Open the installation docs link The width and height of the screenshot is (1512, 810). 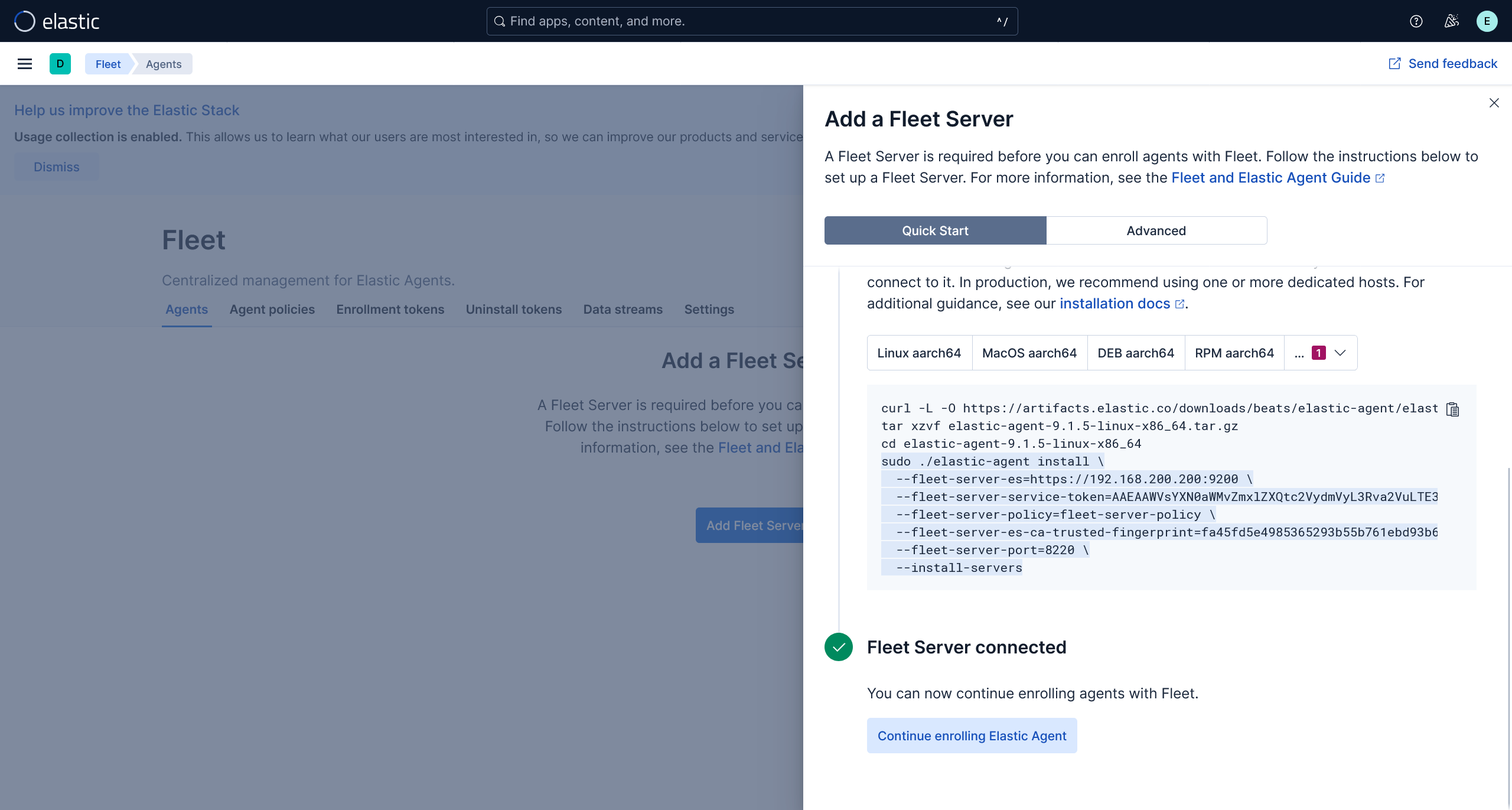[x=1115, y=304]
